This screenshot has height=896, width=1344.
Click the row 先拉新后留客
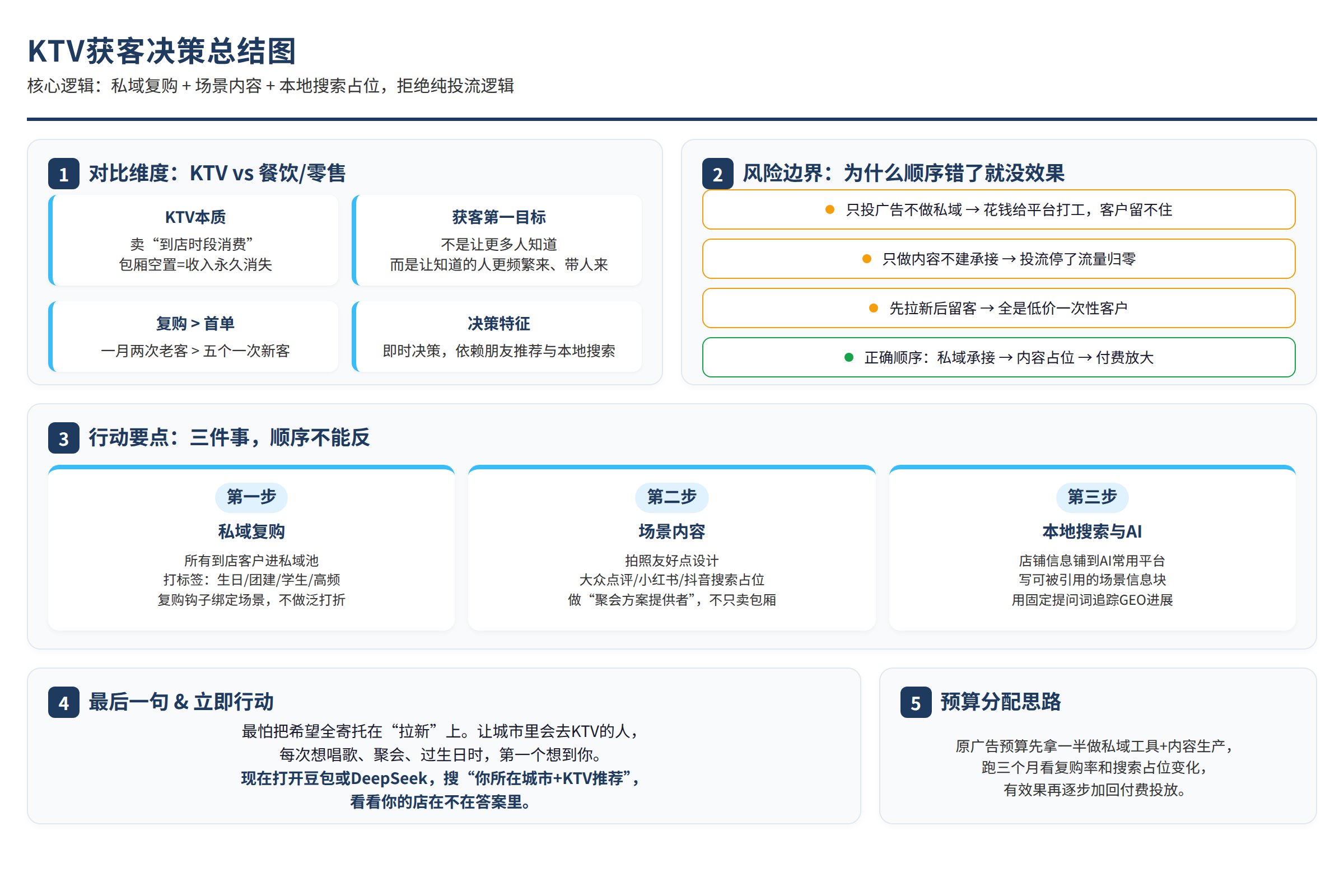point(999,308)
